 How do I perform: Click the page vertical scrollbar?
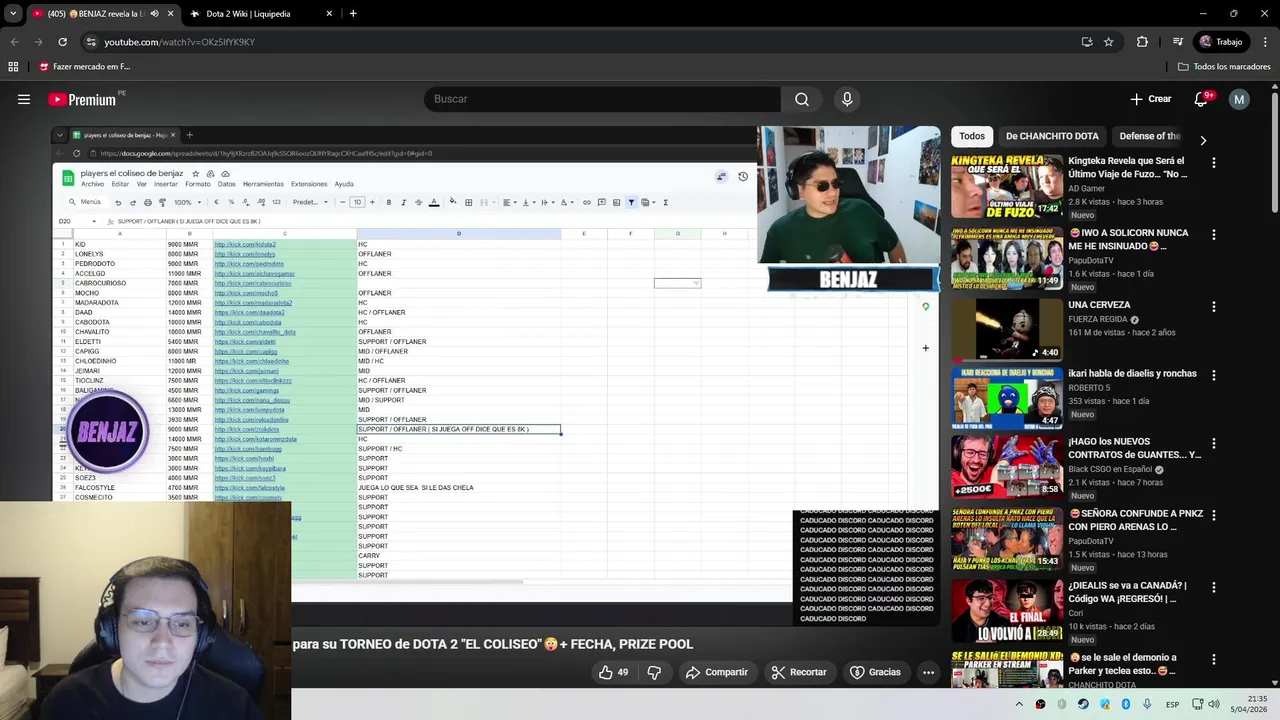[x=1273, y=150]
